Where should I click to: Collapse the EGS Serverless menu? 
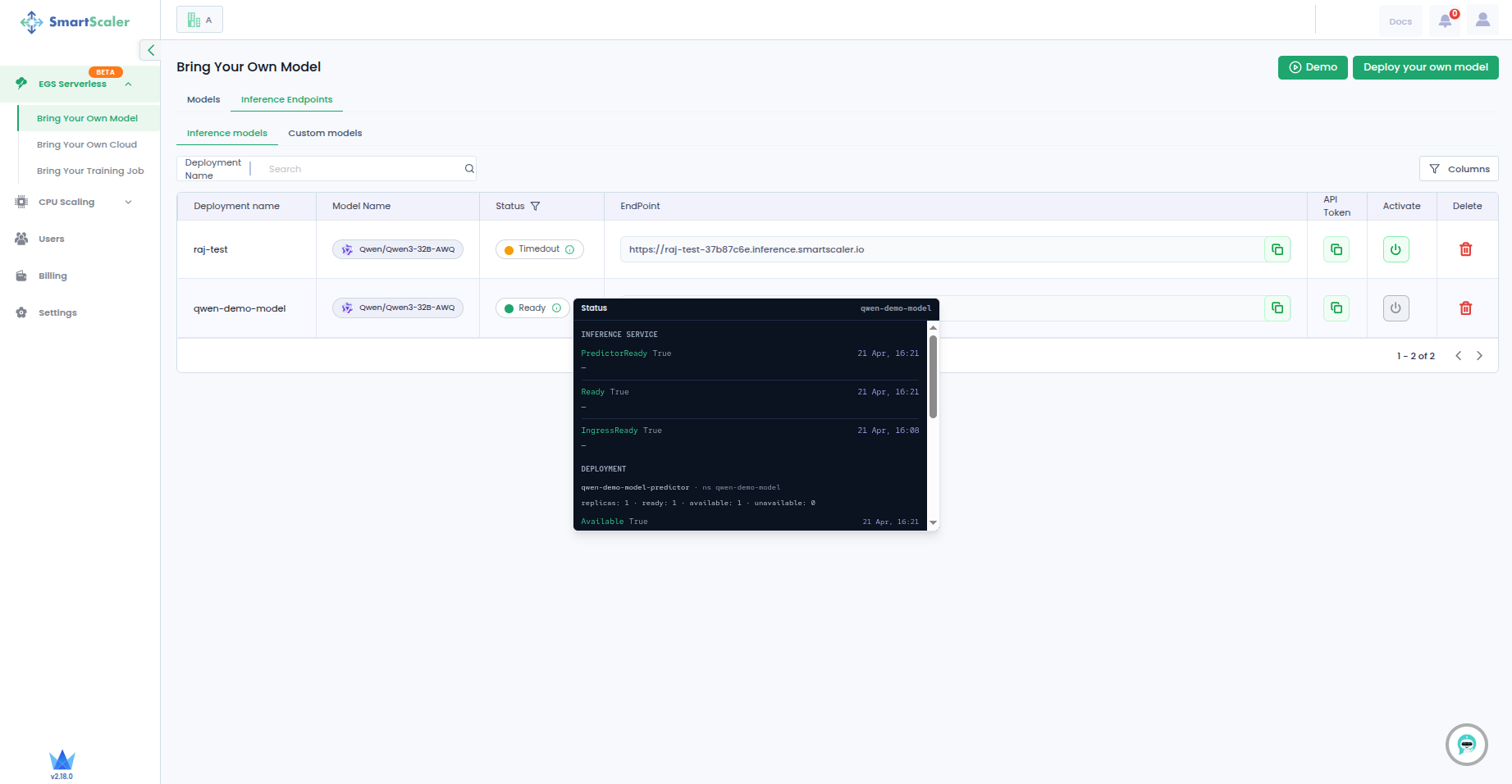click(x=128, y=84)
